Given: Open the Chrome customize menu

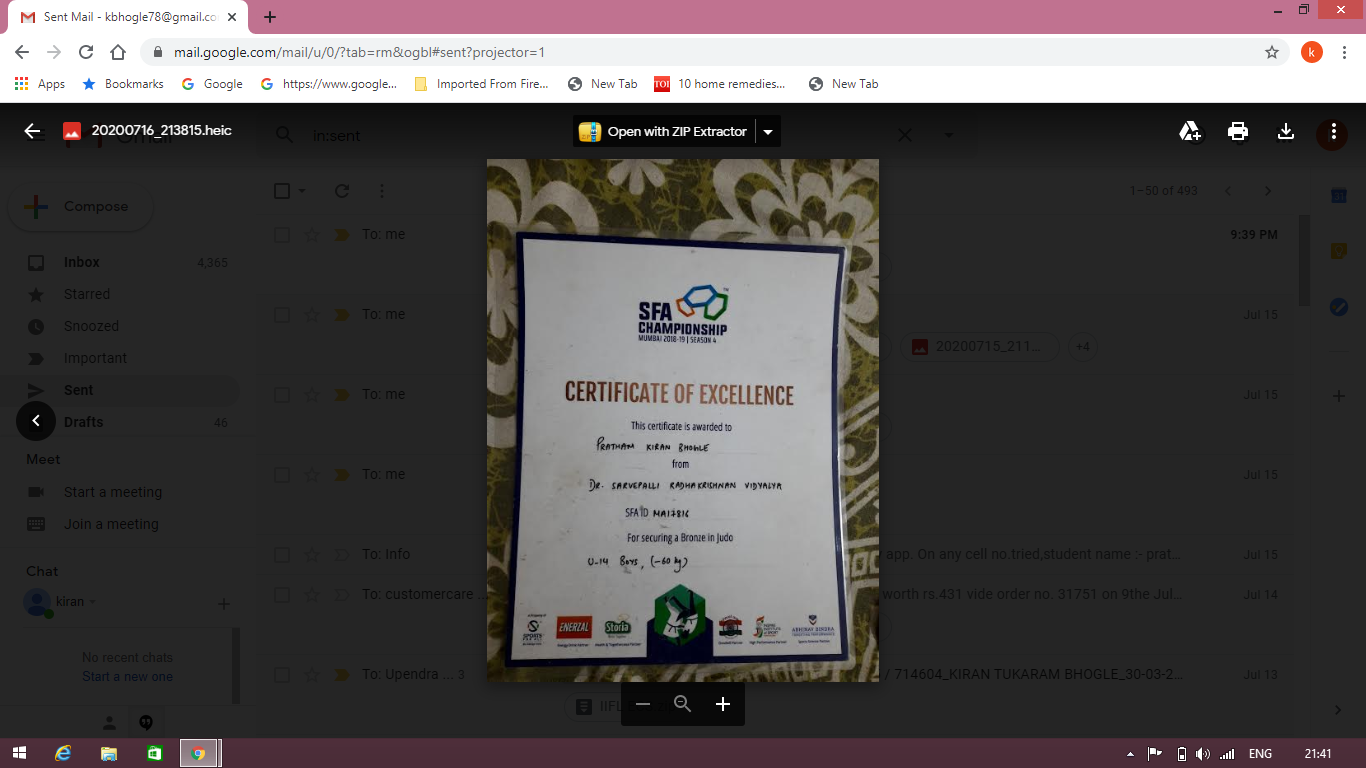Looking at the screenshot, I should click(1345, 52).
